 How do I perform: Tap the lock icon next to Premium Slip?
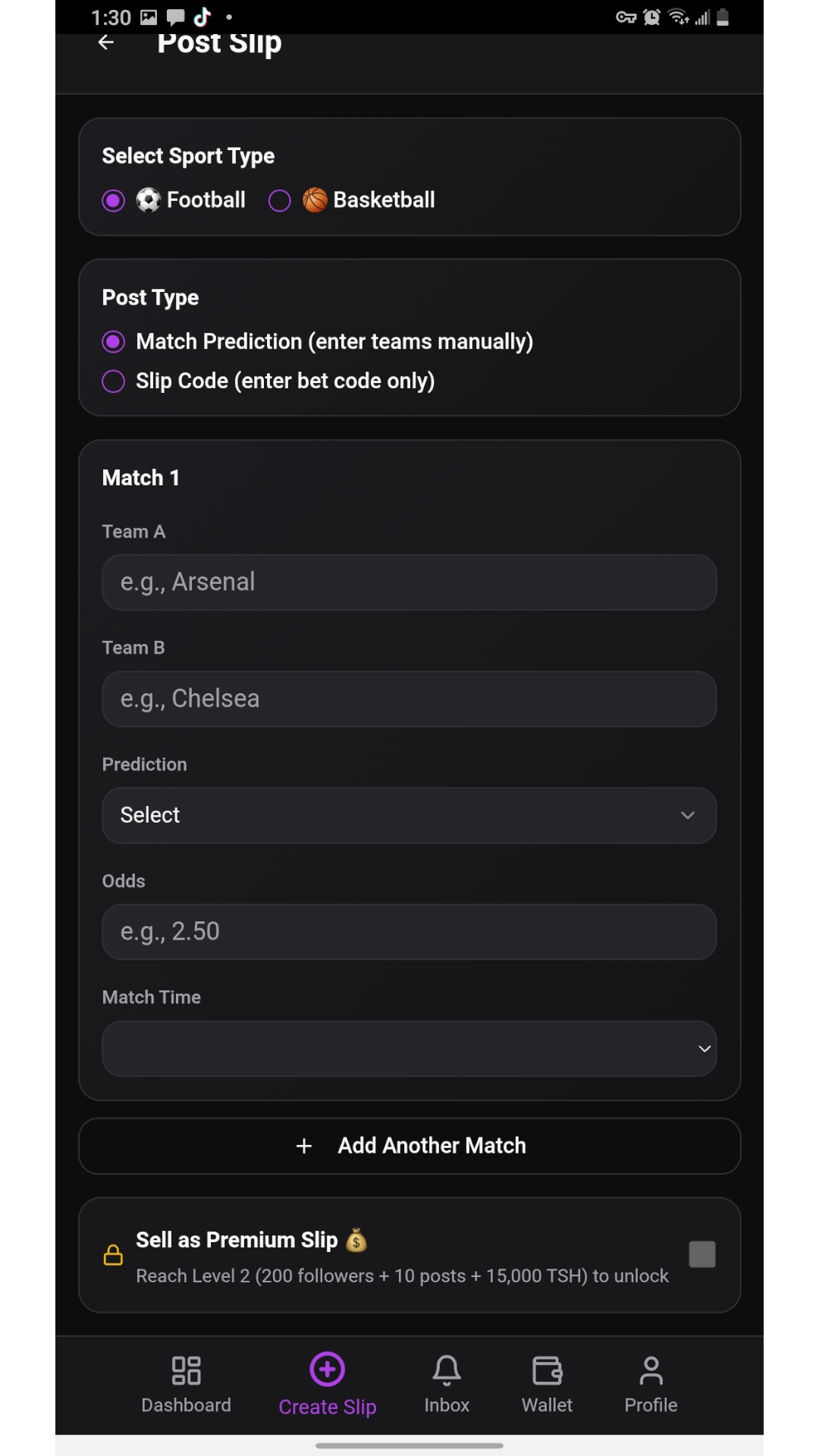click(113, 1255)
